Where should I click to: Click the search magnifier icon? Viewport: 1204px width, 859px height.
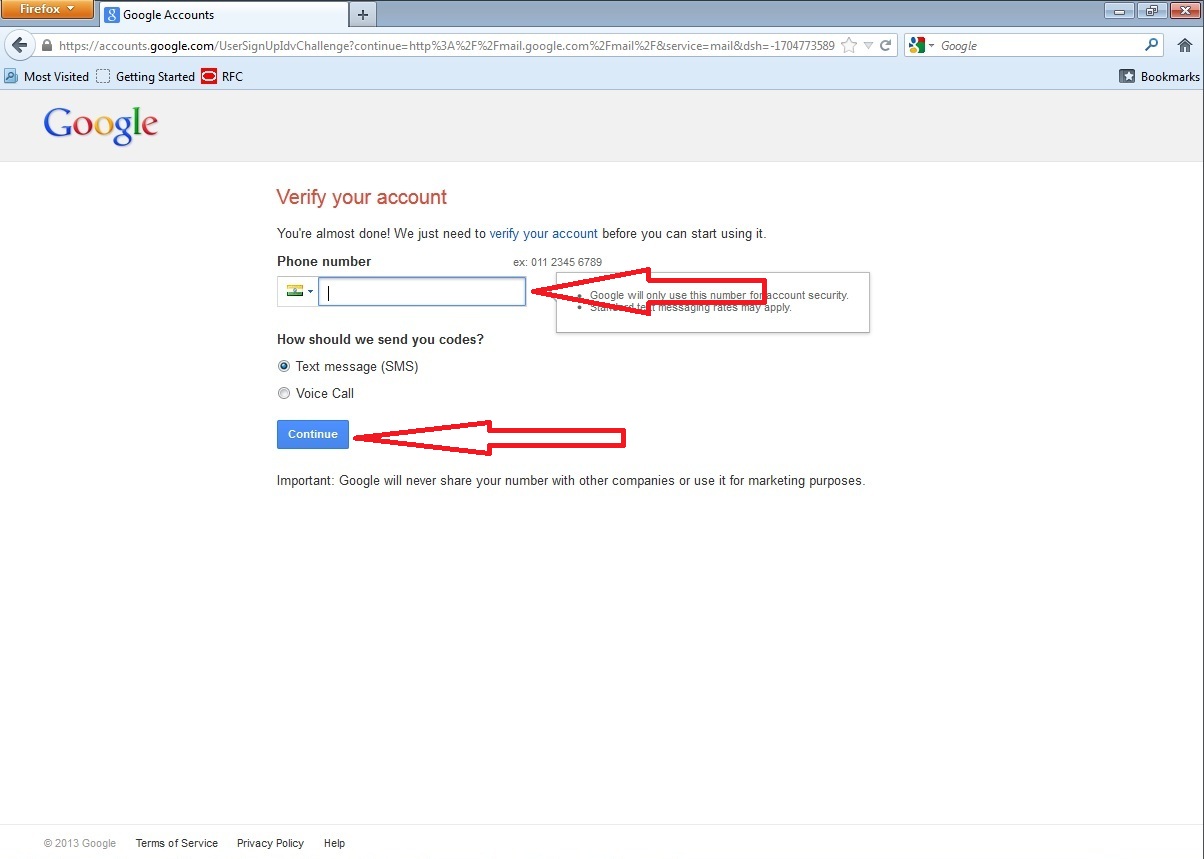coord(1152,45)
